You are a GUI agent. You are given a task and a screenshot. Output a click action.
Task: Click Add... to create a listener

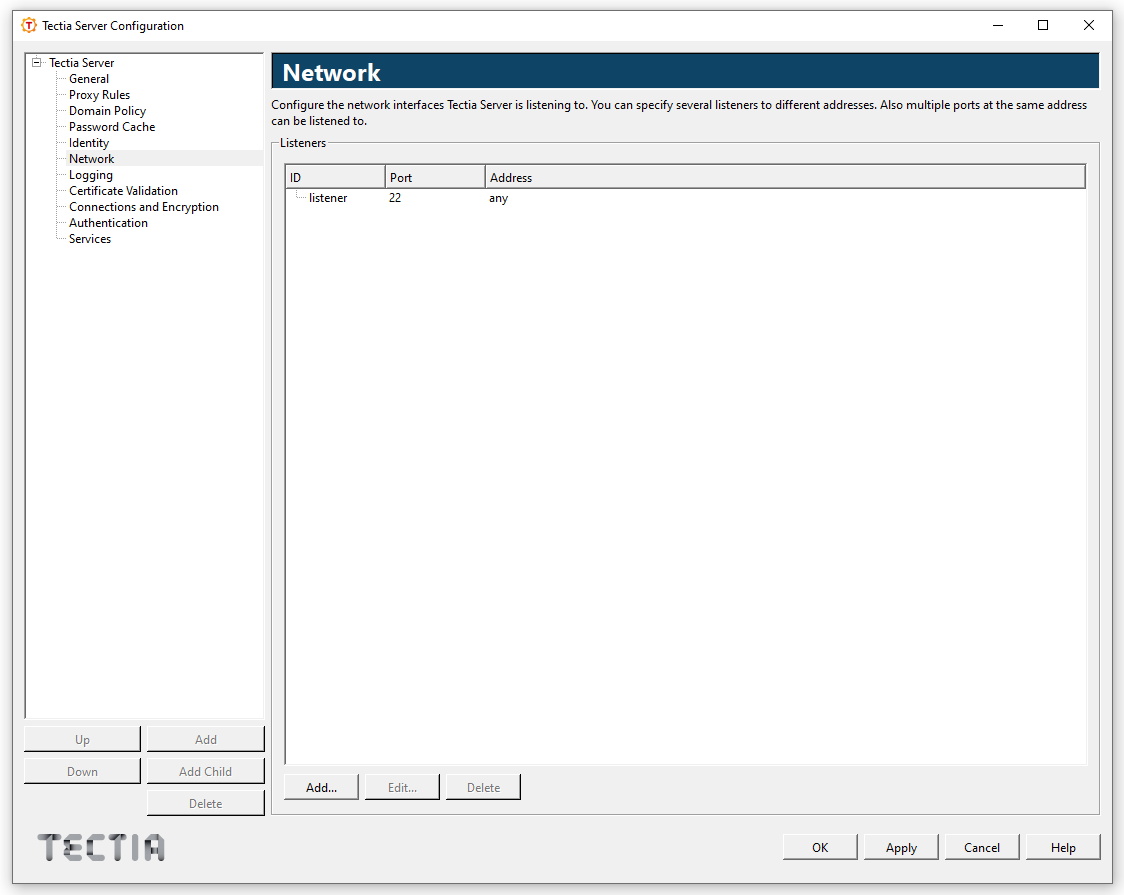point(321,788)
